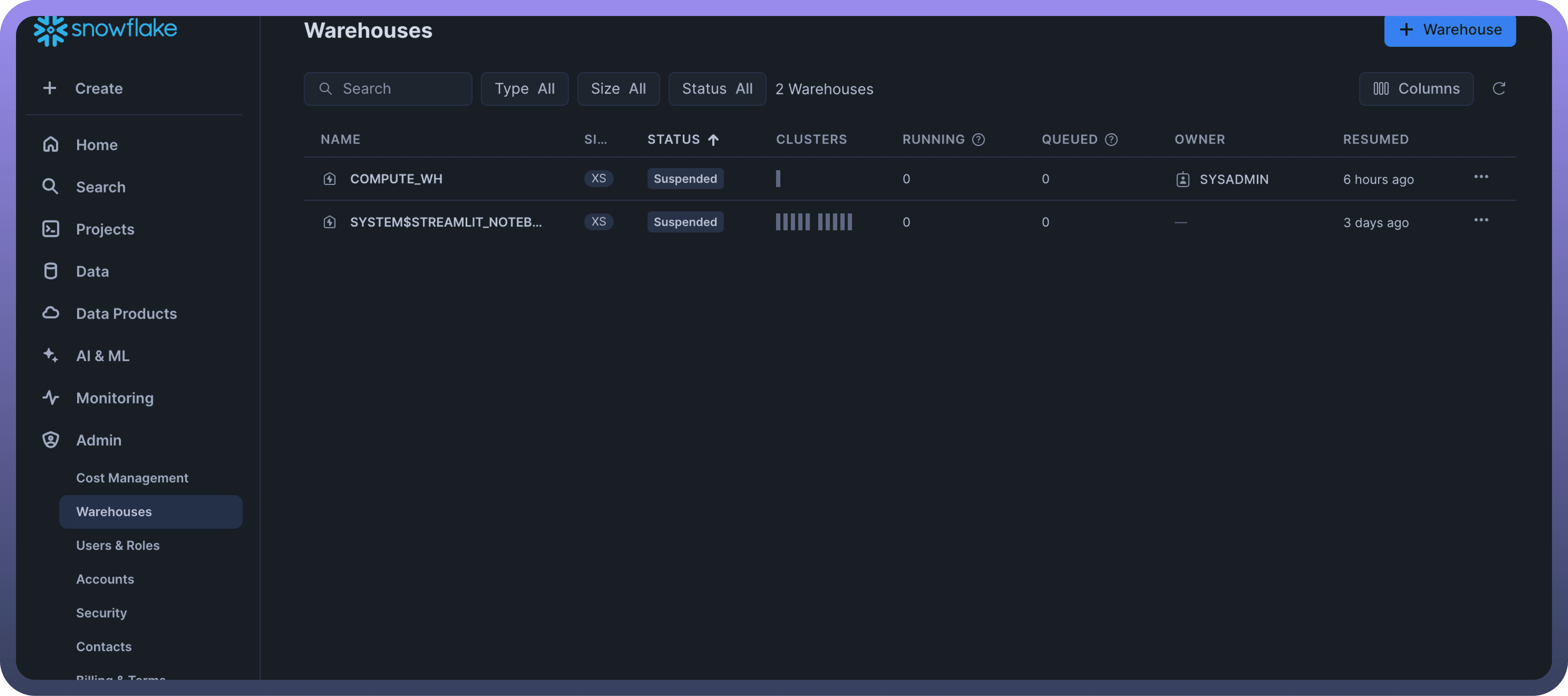The image size is (1568, 696).
Task: Open more options for COMPUTE_WH
Action: [1480, 177]
